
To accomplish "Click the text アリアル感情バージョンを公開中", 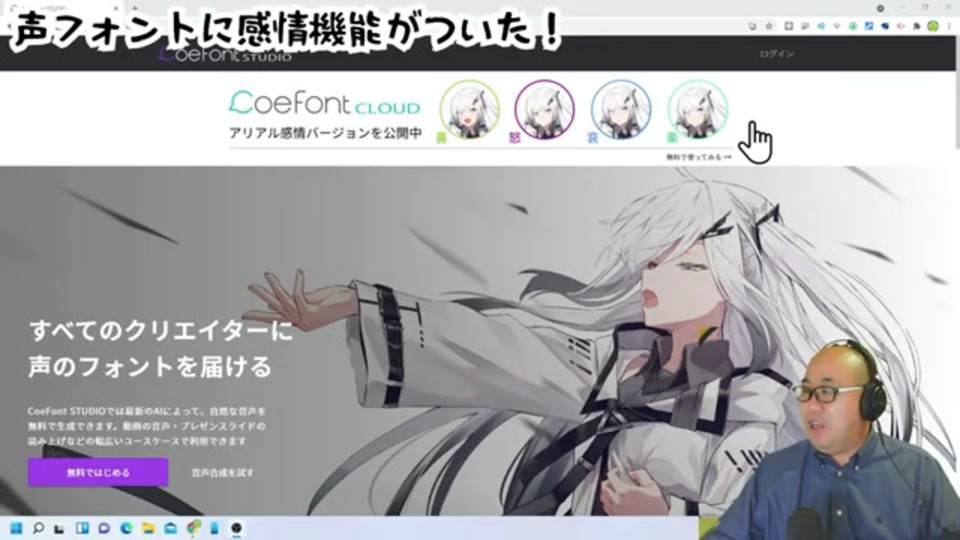I will (325, 133).
